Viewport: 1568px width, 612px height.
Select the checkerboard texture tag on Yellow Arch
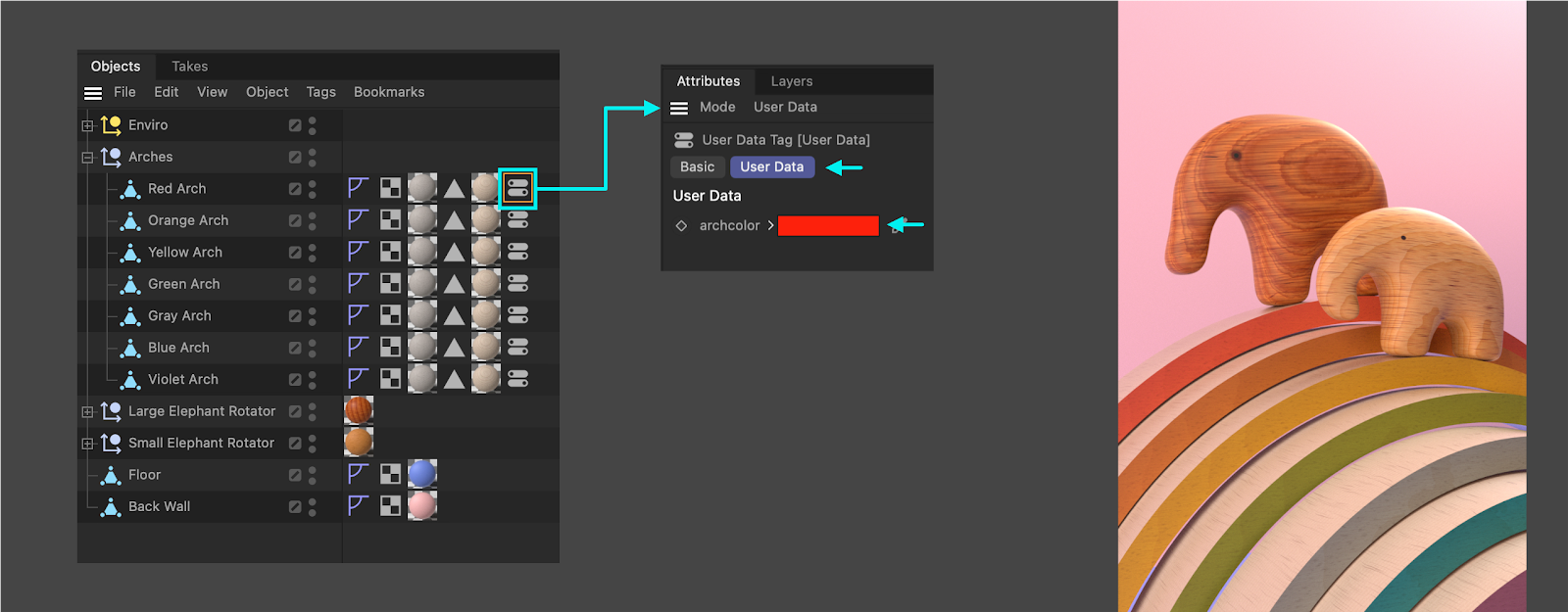coord(390,252)
